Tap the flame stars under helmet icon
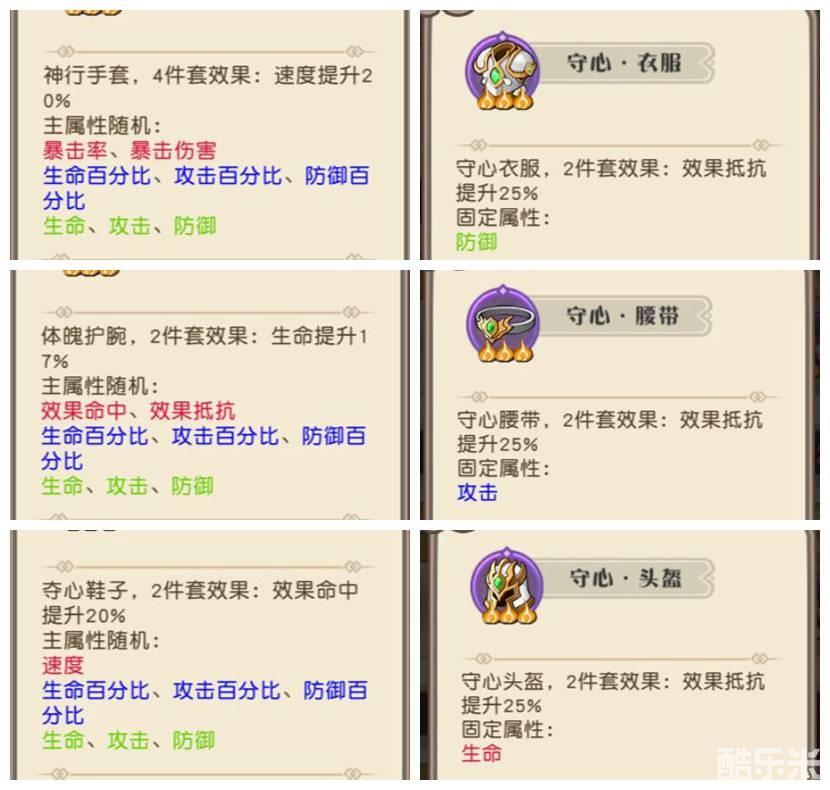The height and width of the screenshot is (790, 830). pyautogui.click(x=509, y=613)
